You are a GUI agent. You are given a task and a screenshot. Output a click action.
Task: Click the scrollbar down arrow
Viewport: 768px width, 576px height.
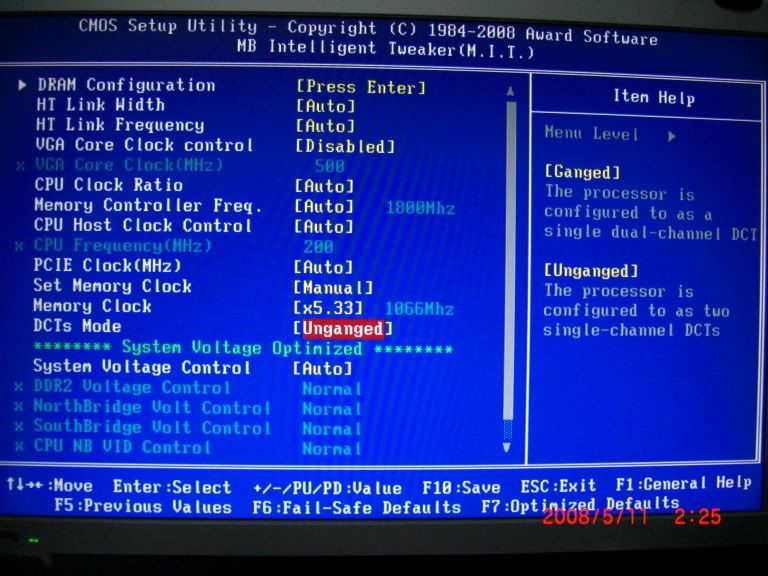(506, 447)
